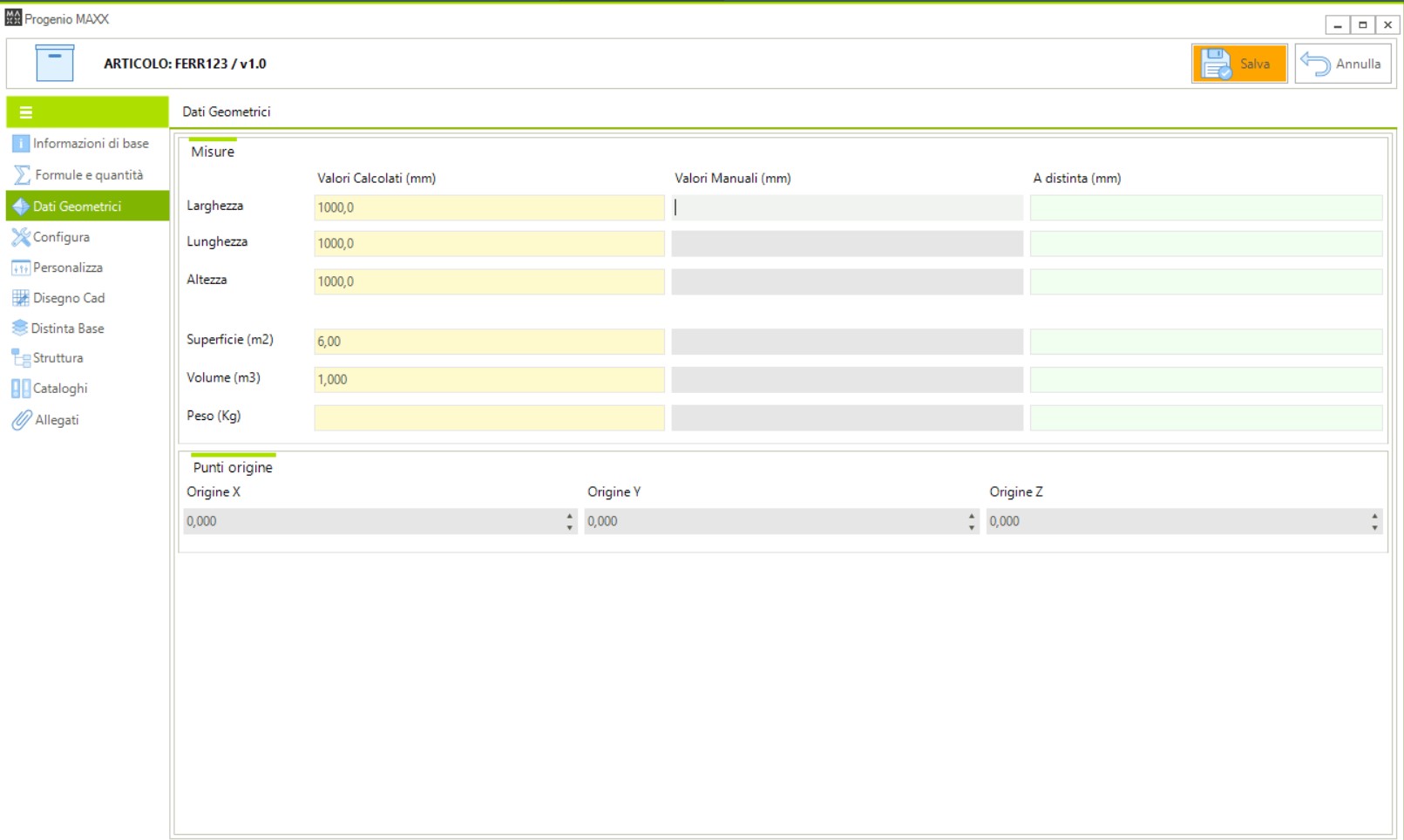Click the Superficie calculated value 6,00

489,342
